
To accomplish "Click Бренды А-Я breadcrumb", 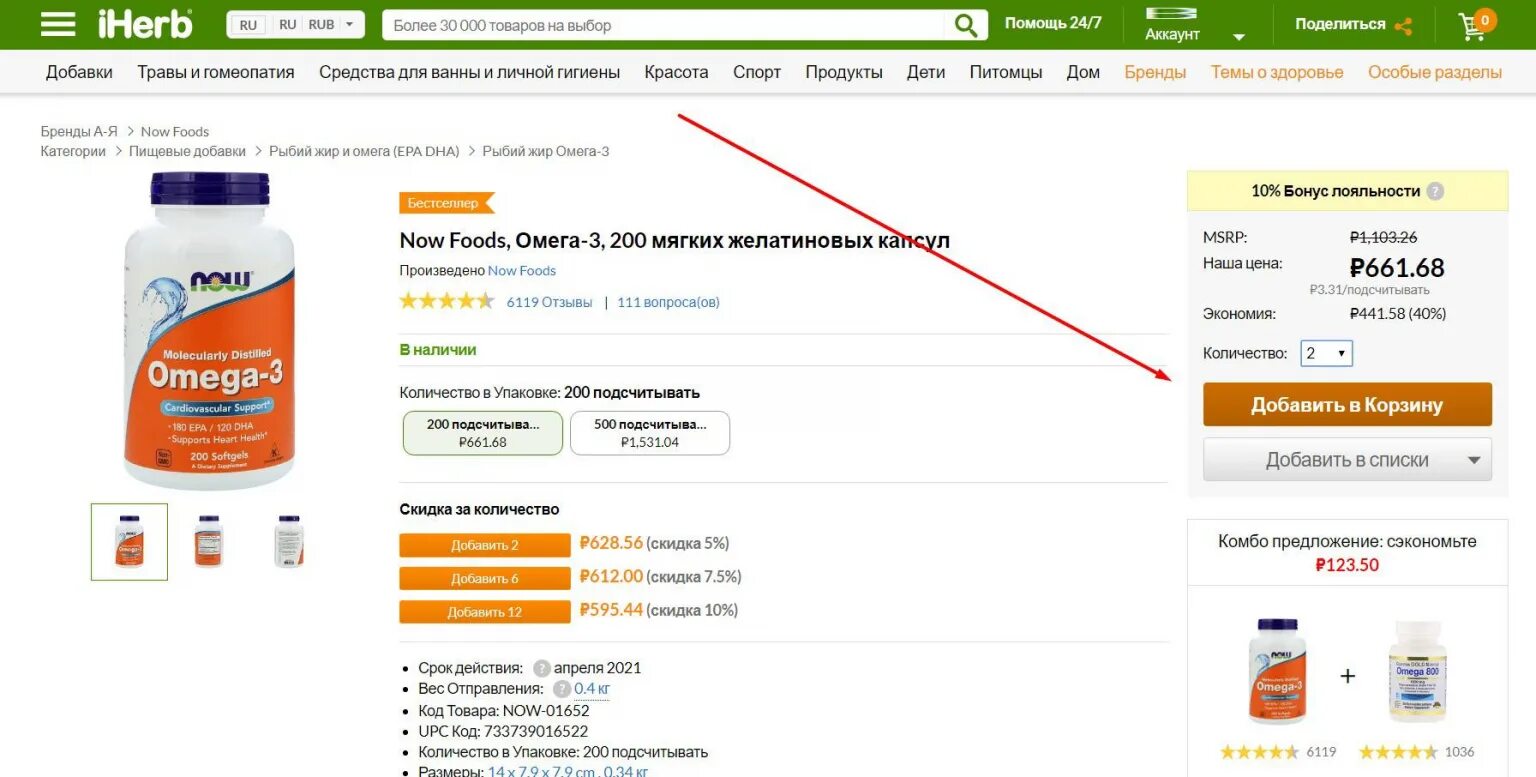I will [x=79, y=132].
